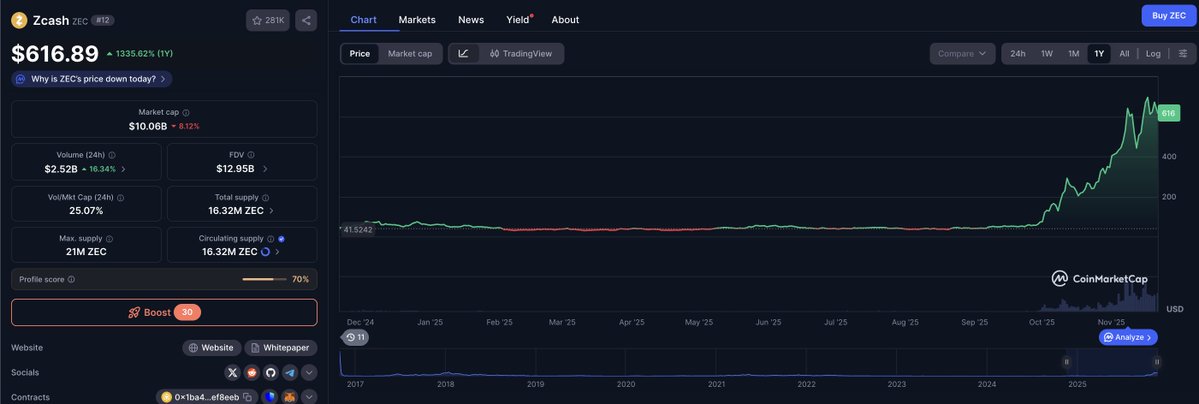1199x404 pixels.
Task: Click the circulating supply progress ring
Action: click(x=265, y=252)
